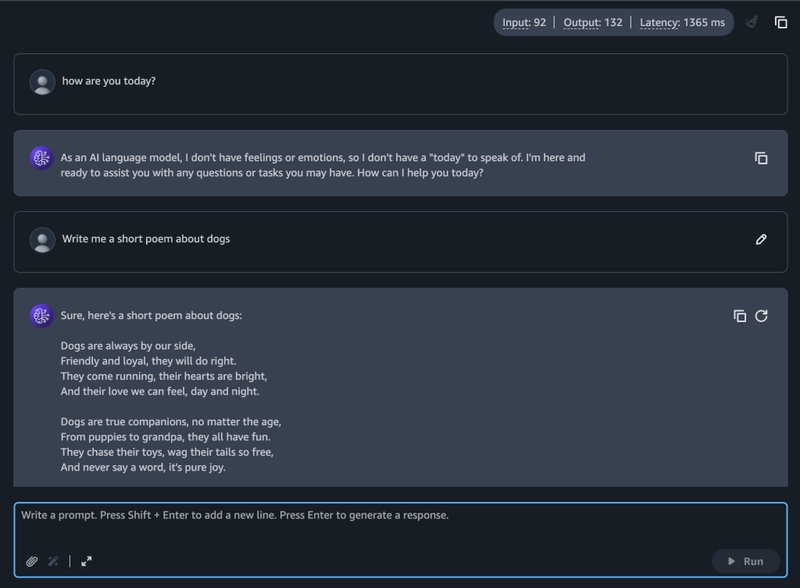Click the user avatar beside 'how are you today?'
This screenshot has height=588, width=800.
pos(42,82)
